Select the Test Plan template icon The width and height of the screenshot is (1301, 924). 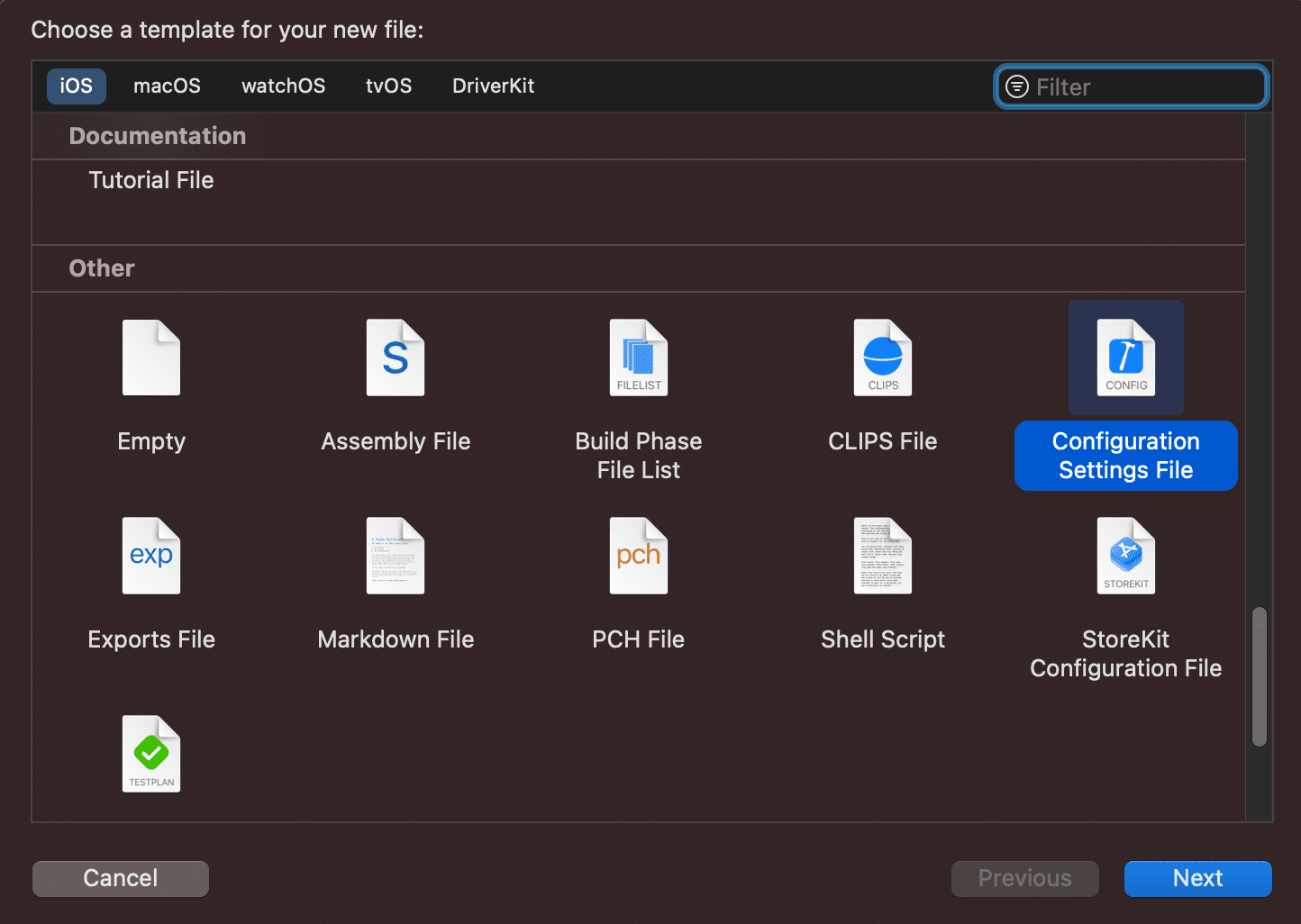click(x=151, y=755)
